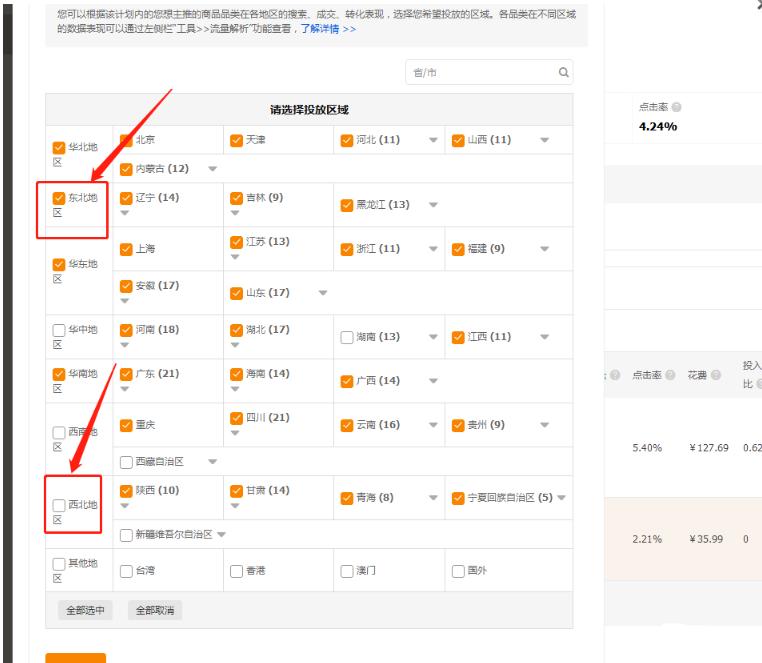762x663 pixels.
Task: Click the 请选择投放区域 table header
Action: tap(309, 110)
